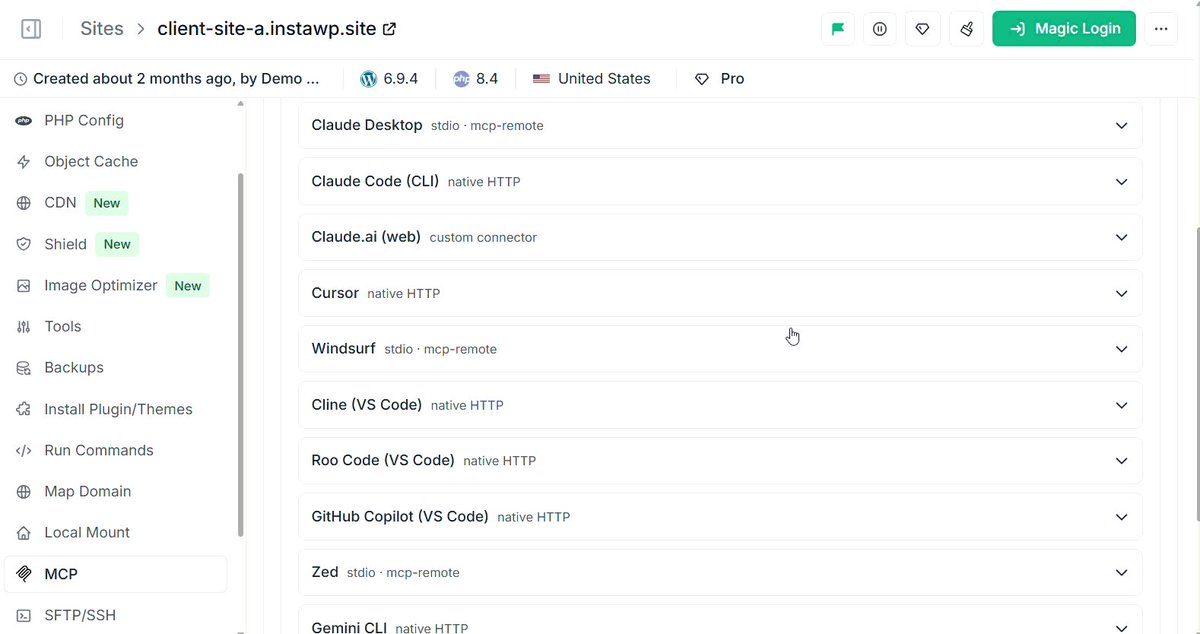This screenshot has width=1200, height=634.
Task: Expand the Claude Desktop chevron
Action: tap(1121, 126)
